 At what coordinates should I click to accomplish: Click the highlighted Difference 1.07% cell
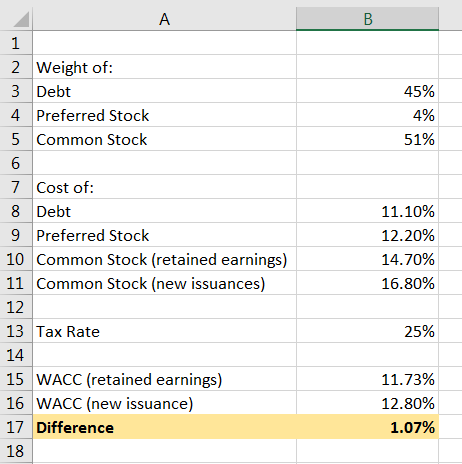tap(367, 427)
